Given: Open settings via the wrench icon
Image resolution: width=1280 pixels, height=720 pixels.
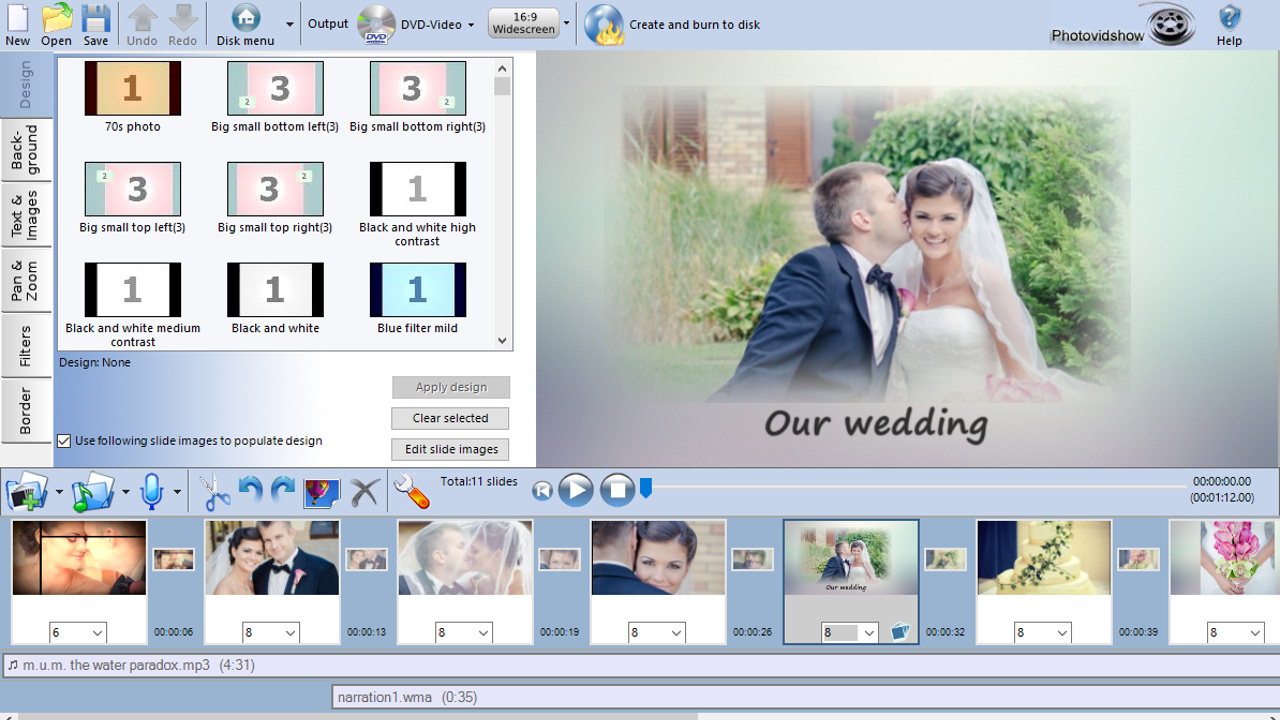Looking at the screenshot, I should click(410, 490).
